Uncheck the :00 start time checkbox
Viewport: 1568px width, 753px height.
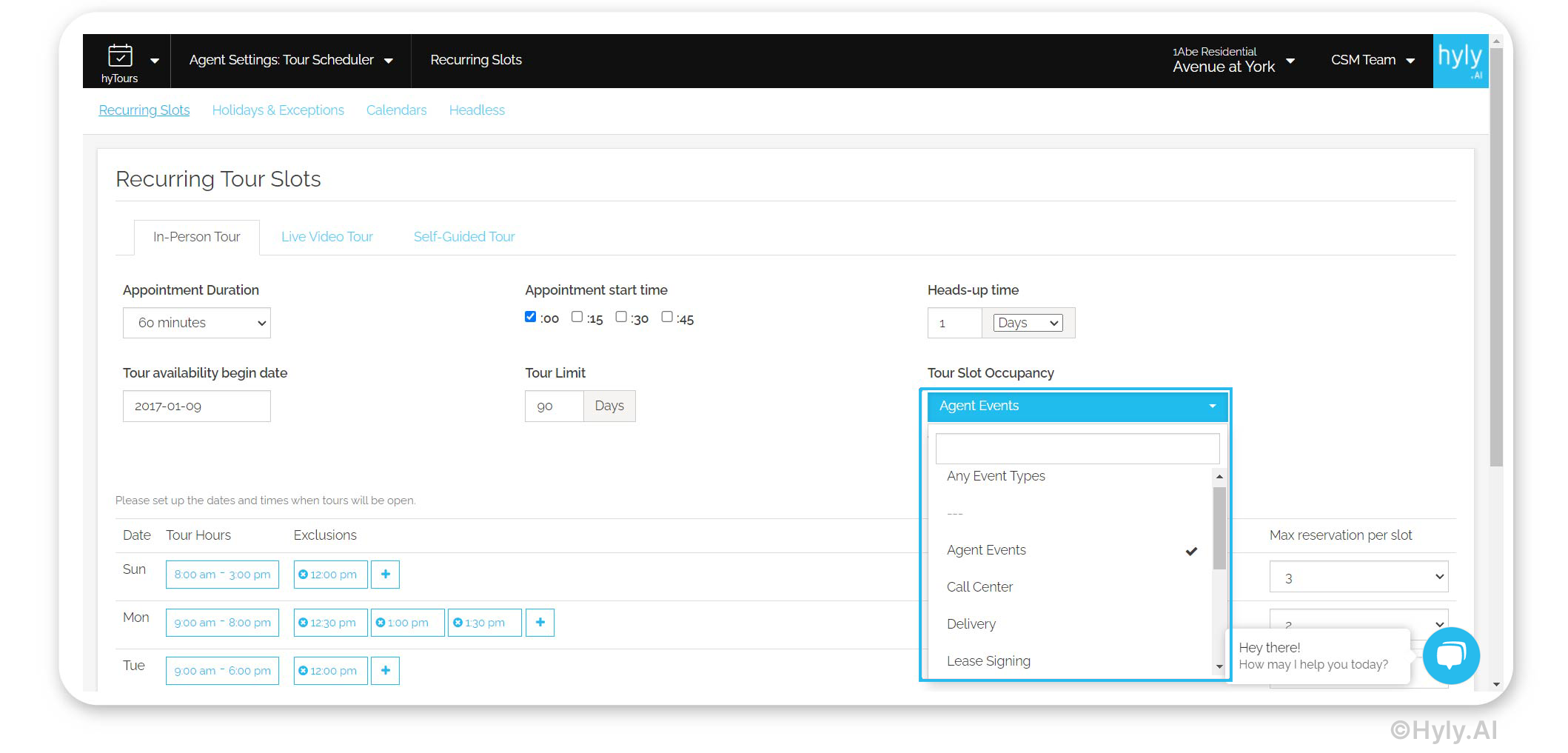click(530, 317)
